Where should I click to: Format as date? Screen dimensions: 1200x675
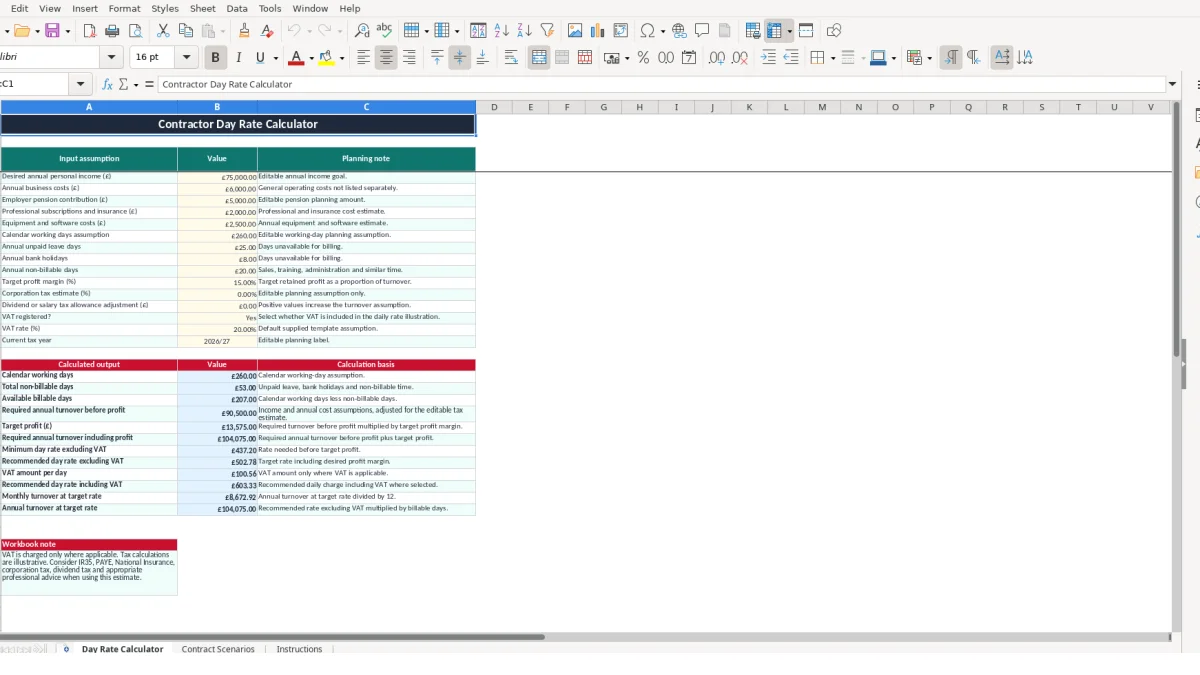(x=689, y=58)
